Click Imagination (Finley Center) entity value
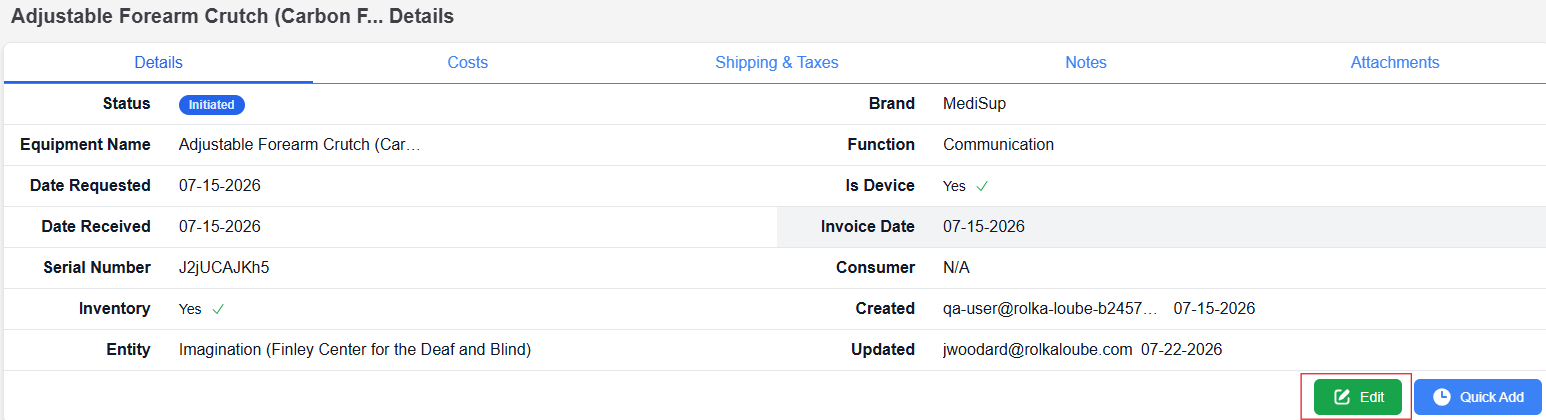The height and width of the screenshot is (420, 1546). click(355, 350)
